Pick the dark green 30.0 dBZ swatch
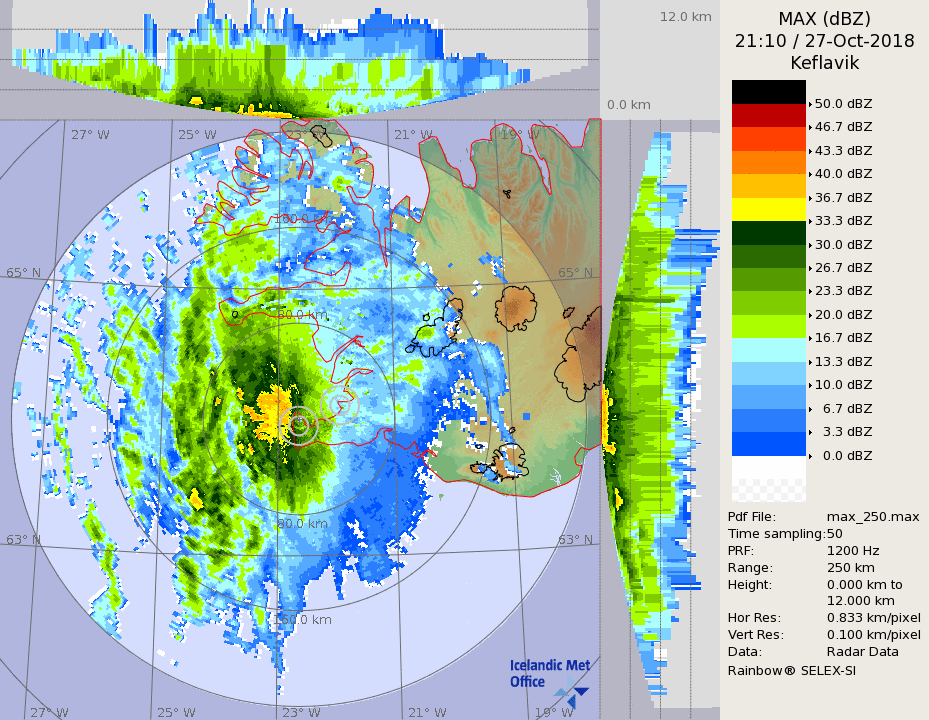 [768, 232]
